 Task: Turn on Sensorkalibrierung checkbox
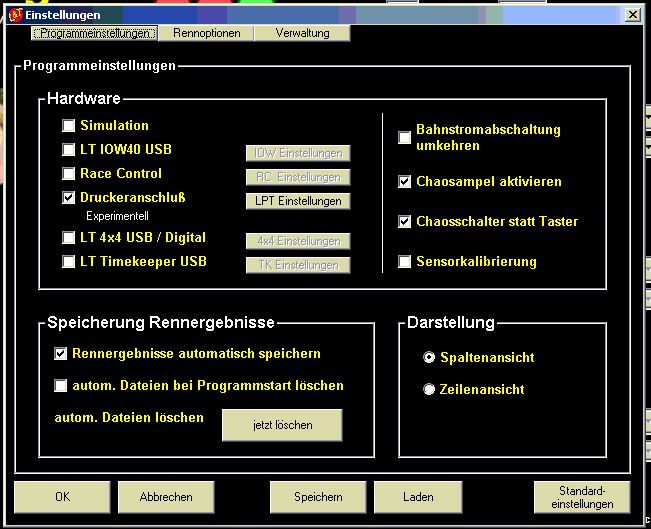click(405, 262)
